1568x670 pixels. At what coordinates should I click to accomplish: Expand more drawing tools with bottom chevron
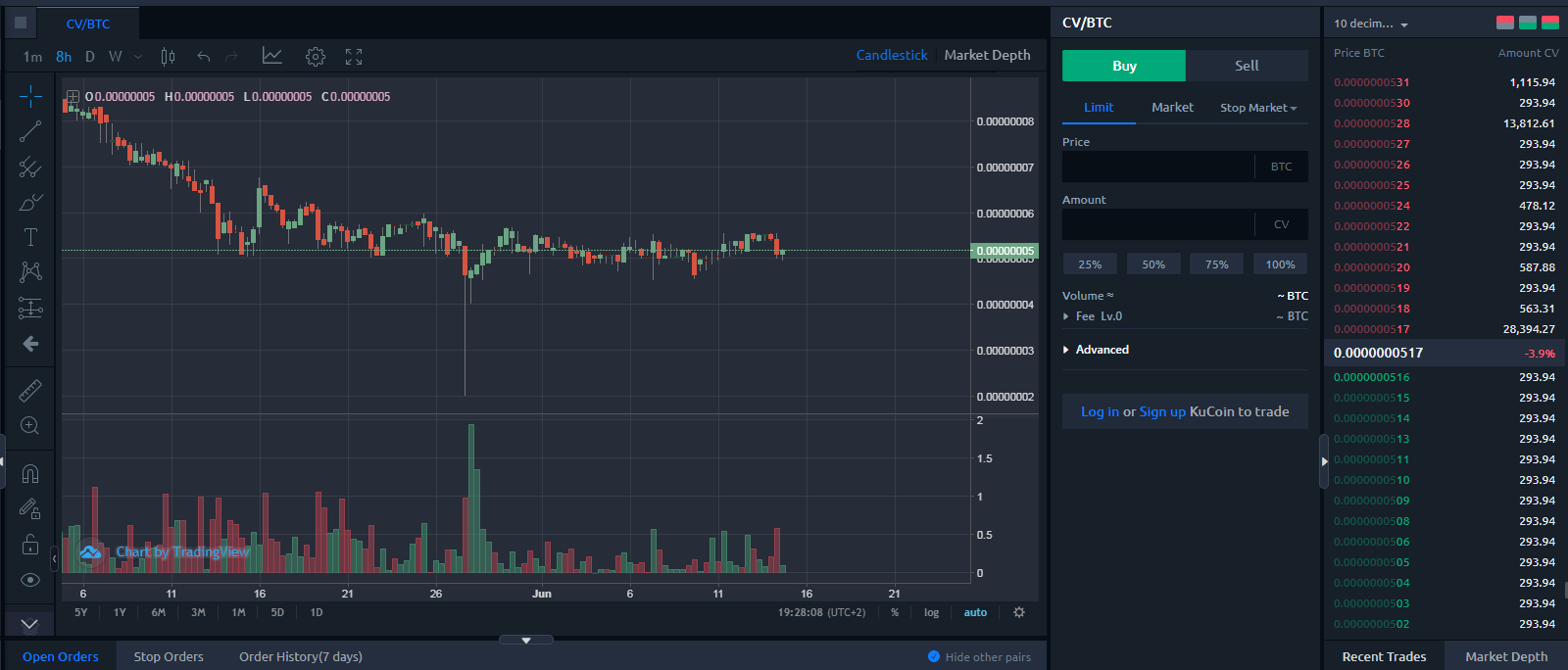coord(29,624)
